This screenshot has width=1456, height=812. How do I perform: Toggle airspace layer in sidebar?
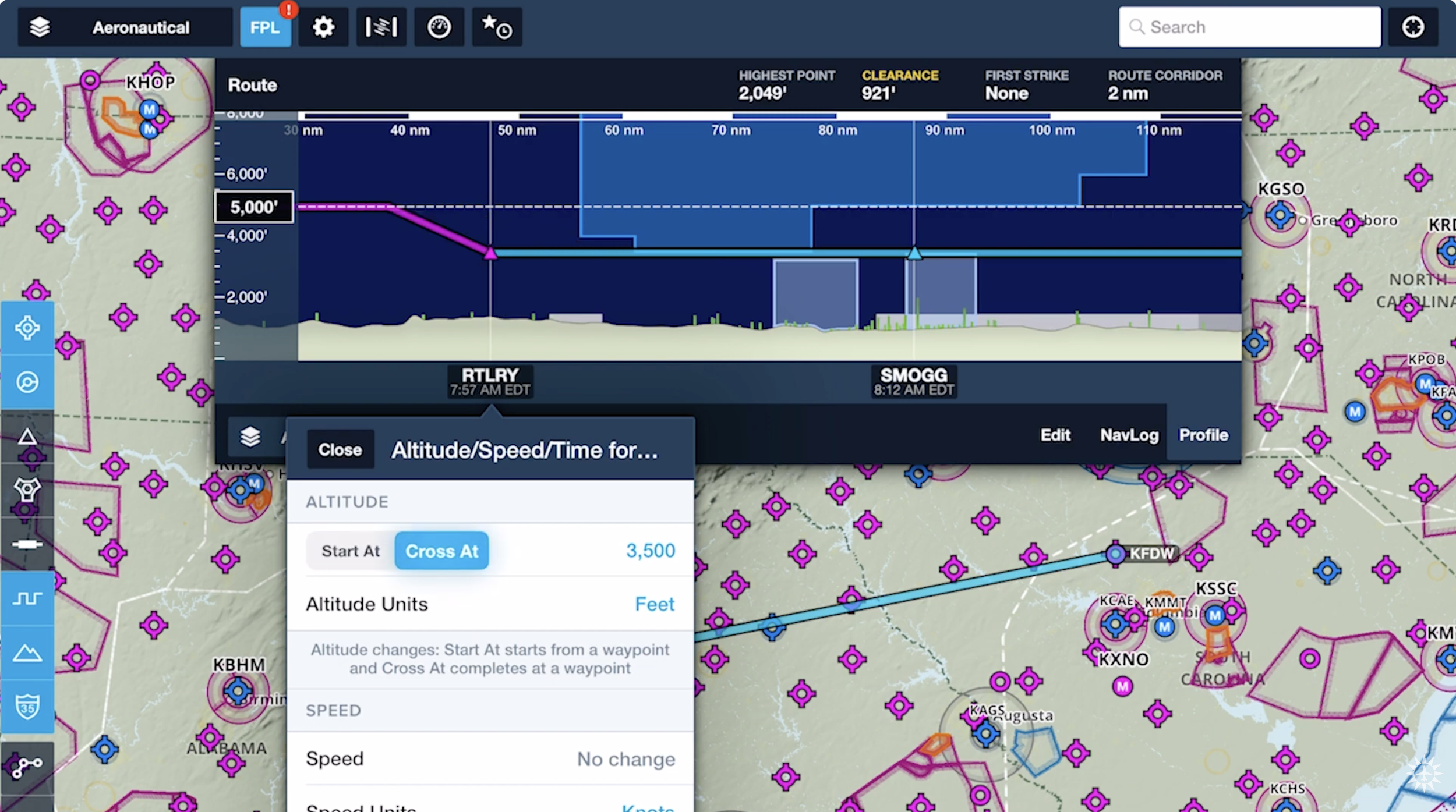point(27,598)
